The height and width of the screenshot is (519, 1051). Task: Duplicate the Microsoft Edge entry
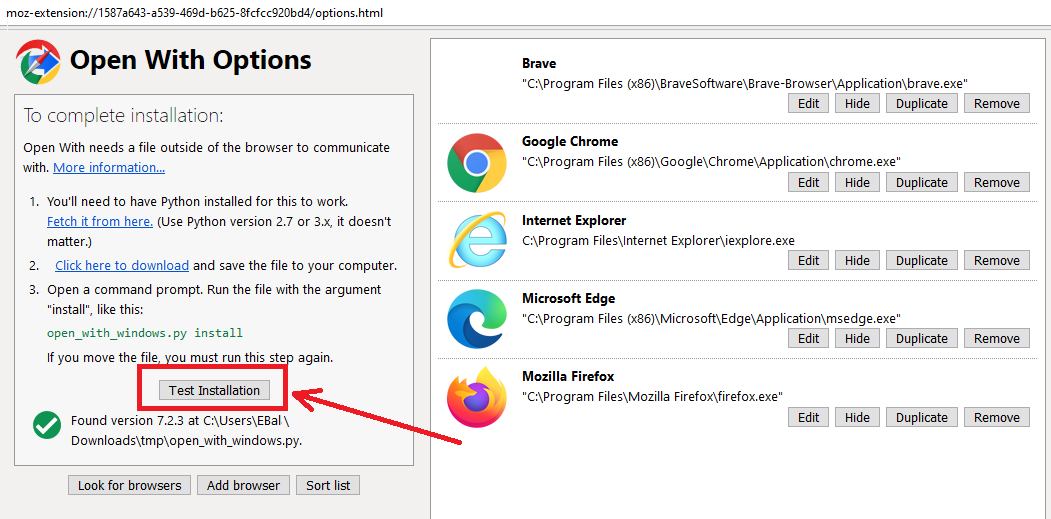pyautogui.click(x=922, y=339)
